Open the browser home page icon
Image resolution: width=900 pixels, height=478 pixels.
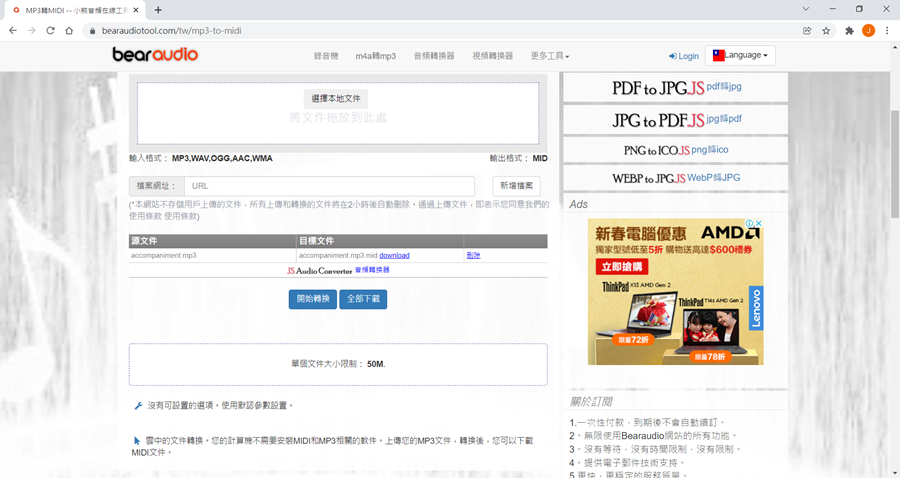(x=69, y=30)
